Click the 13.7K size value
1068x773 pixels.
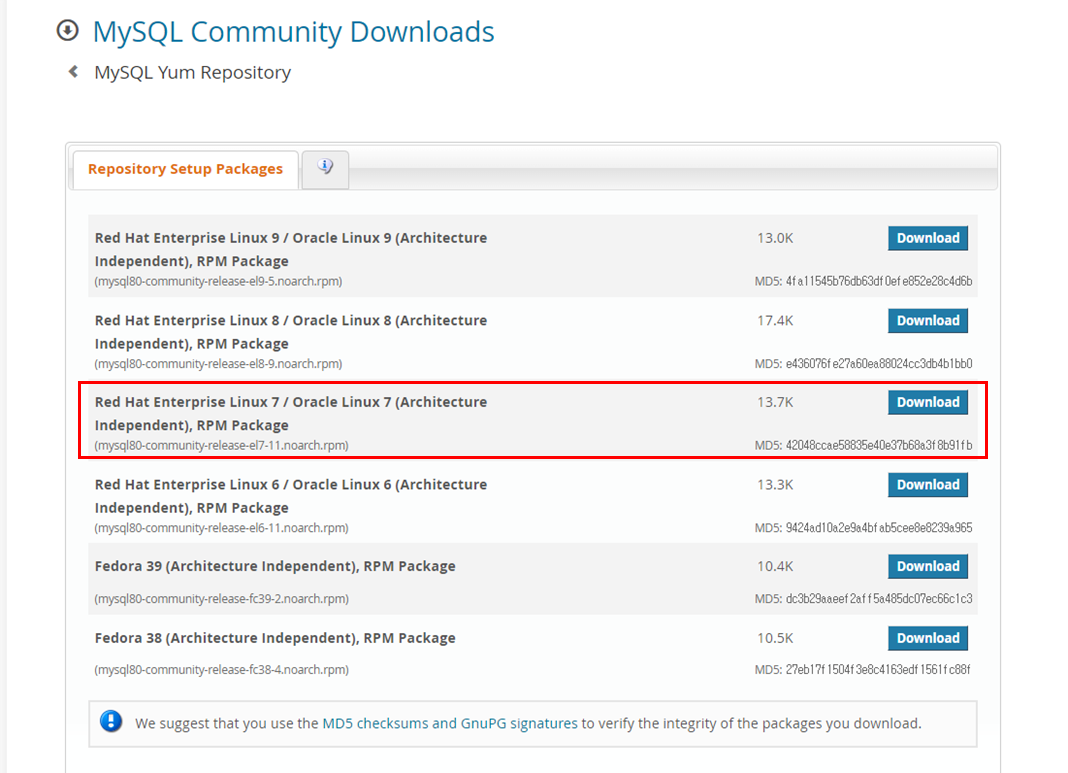775,403
